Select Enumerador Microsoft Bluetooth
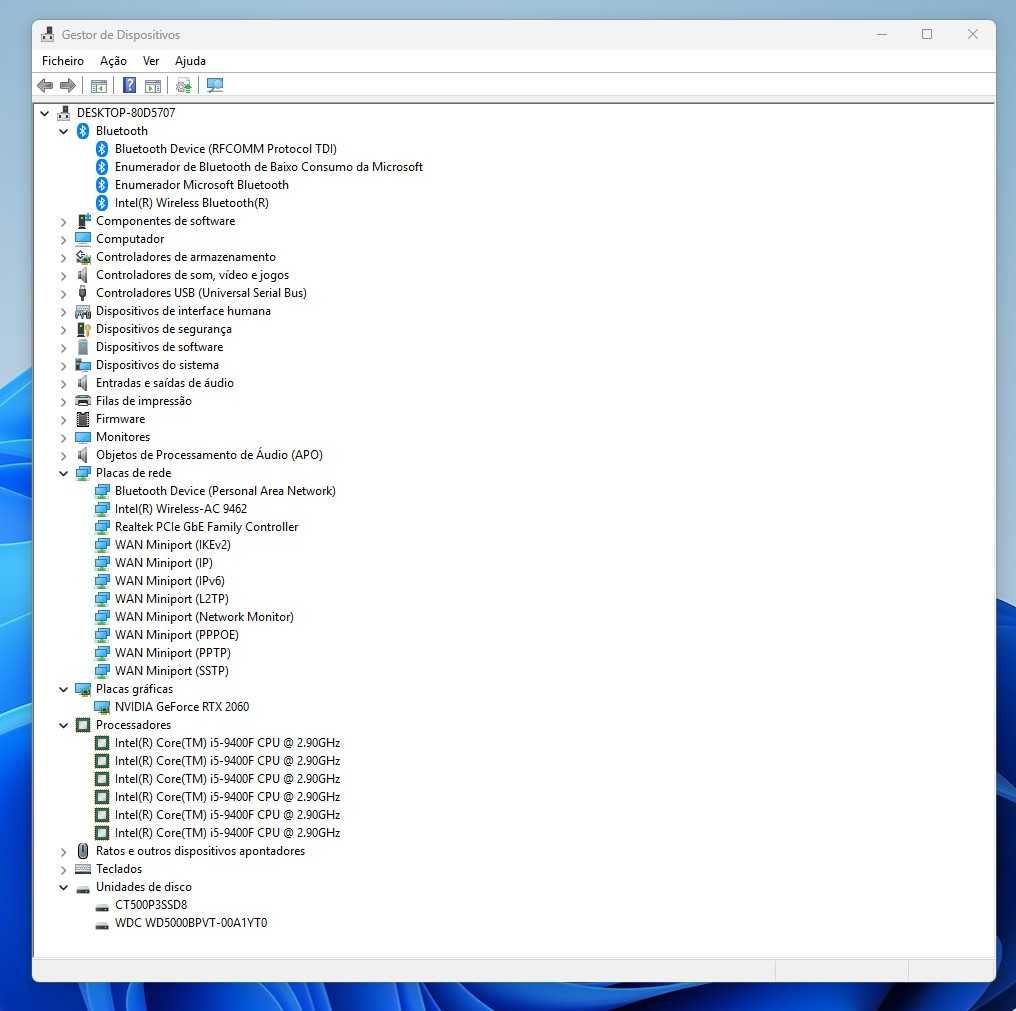 tap(202, 185)
